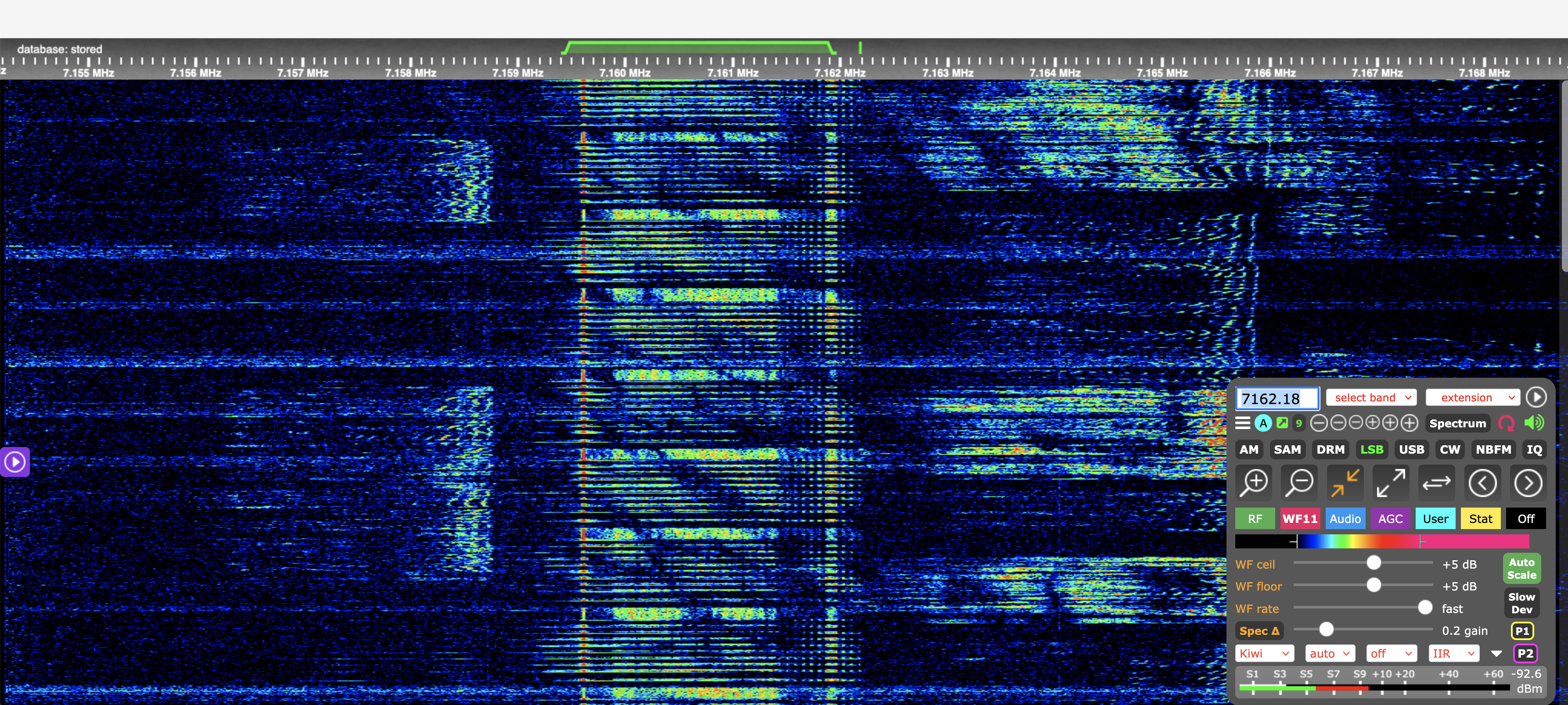Click the red record loop icon
This screenshot has width=1568, height=705.
point(1507,423)
